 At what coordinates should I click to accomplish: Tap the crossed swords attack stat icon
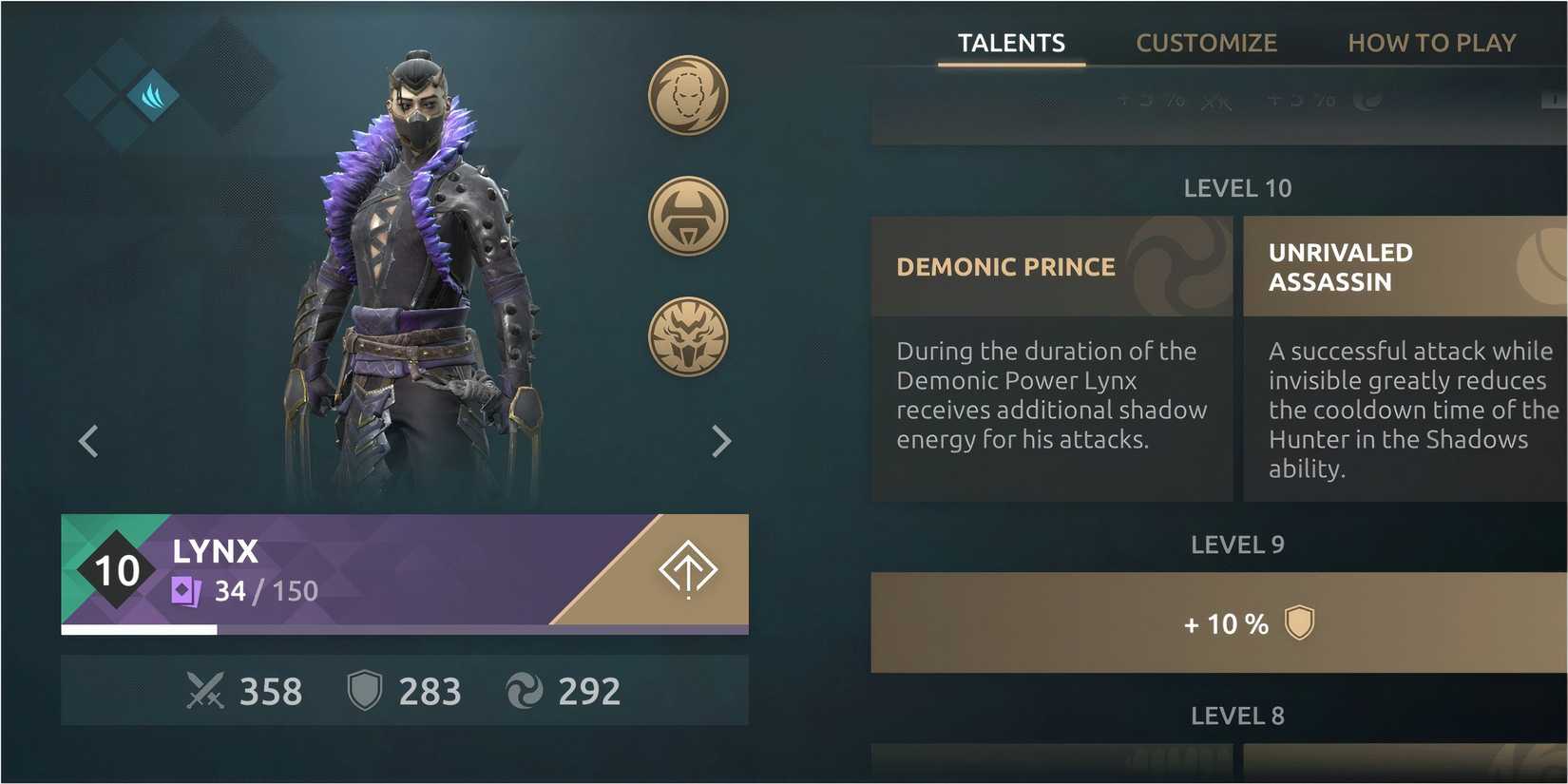[205, 691]
